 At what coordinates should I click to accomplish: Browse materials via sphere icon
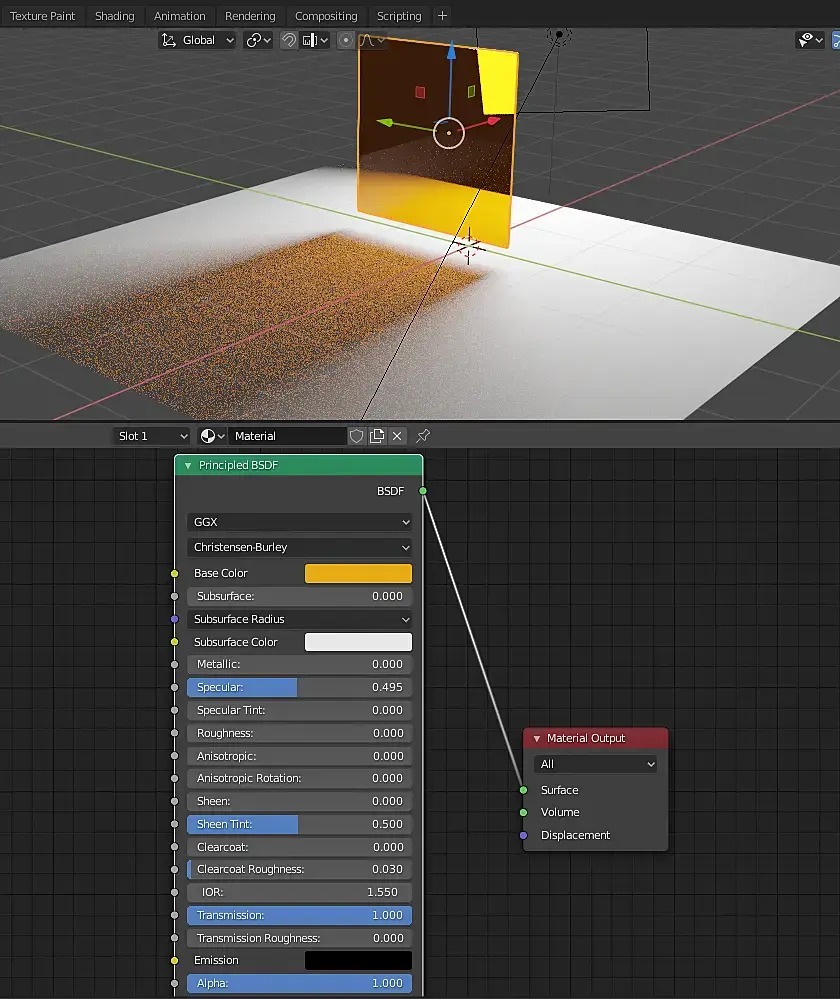[212, 436]
